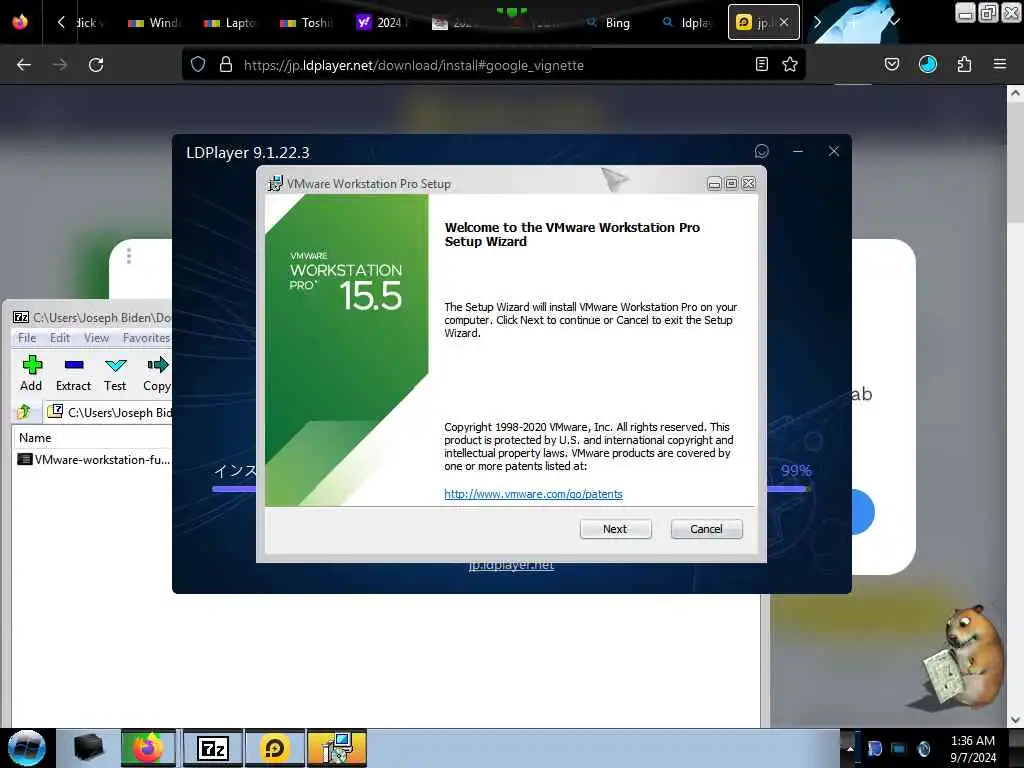
Task: Open the Firefox application menu
Action: point(1000,64)
